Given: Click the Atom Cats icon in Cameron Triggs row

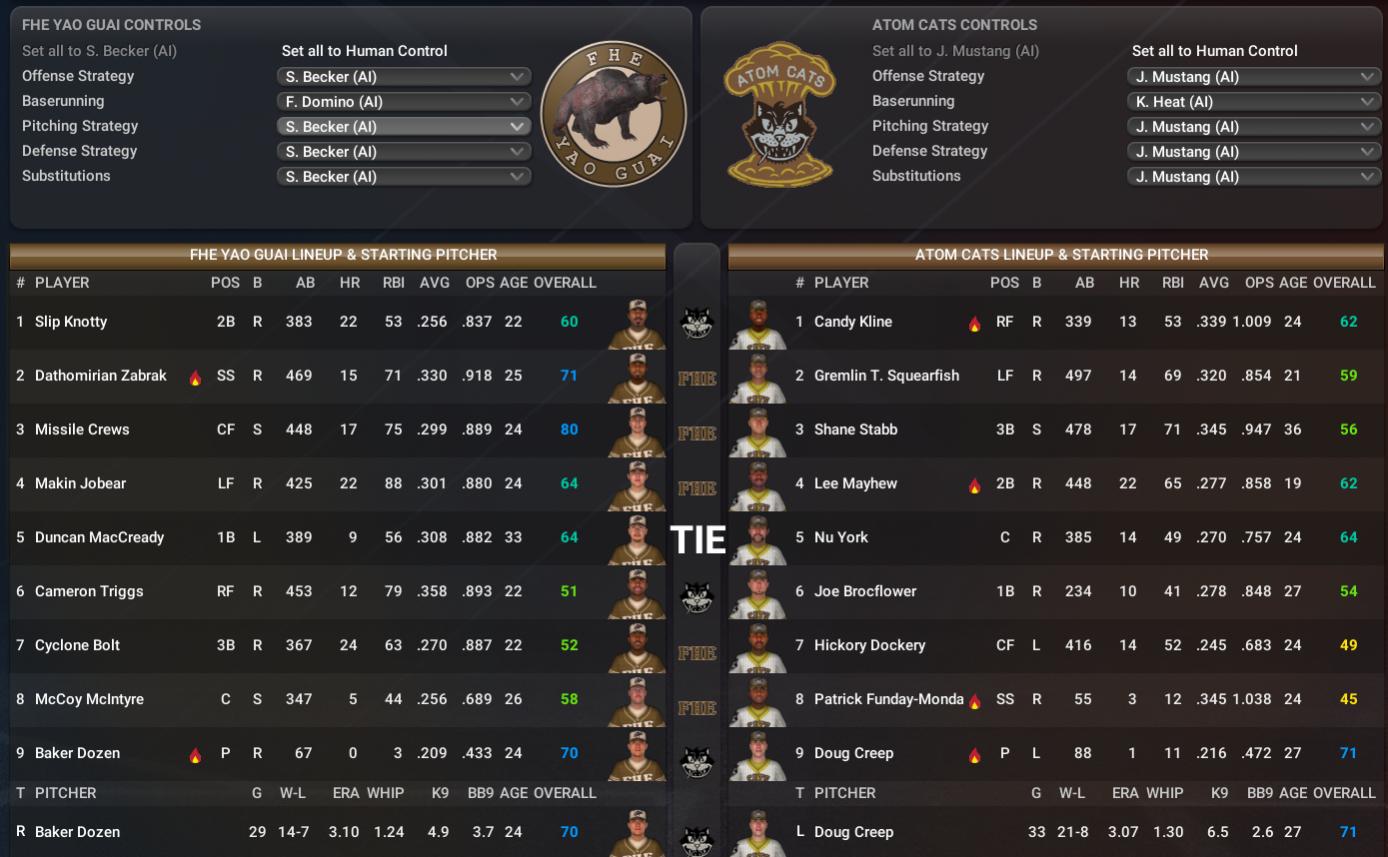Looking at the screenshot, I should coord(697,597).
